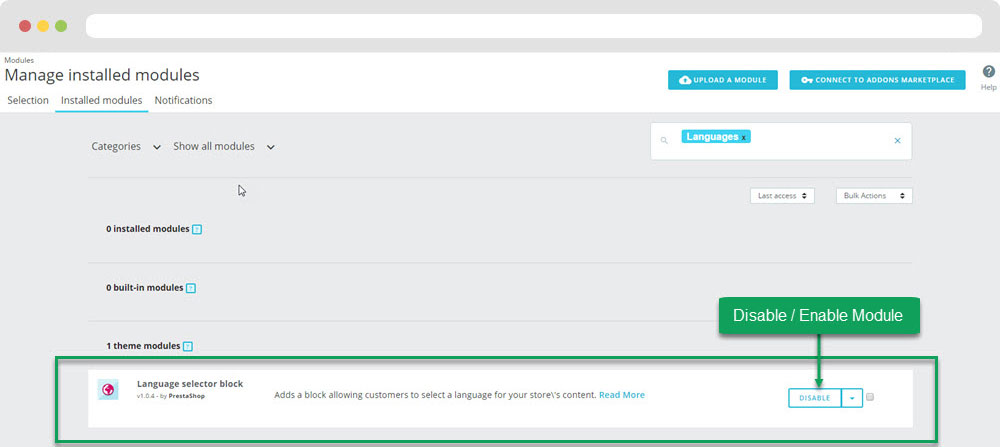Image resolution: width=1000 pixels, height=447 pixels.
Task: Check the Language selector block checkbox
Action: (x=870, y=397)
